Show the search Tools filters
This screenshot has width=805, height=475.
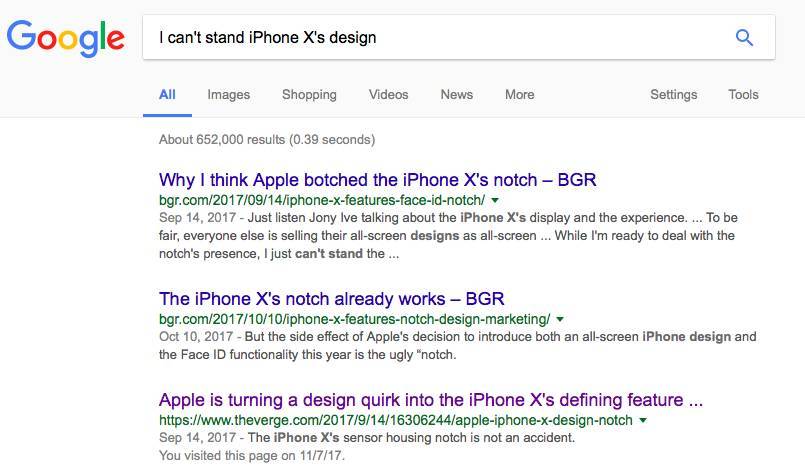coord(743,95)
